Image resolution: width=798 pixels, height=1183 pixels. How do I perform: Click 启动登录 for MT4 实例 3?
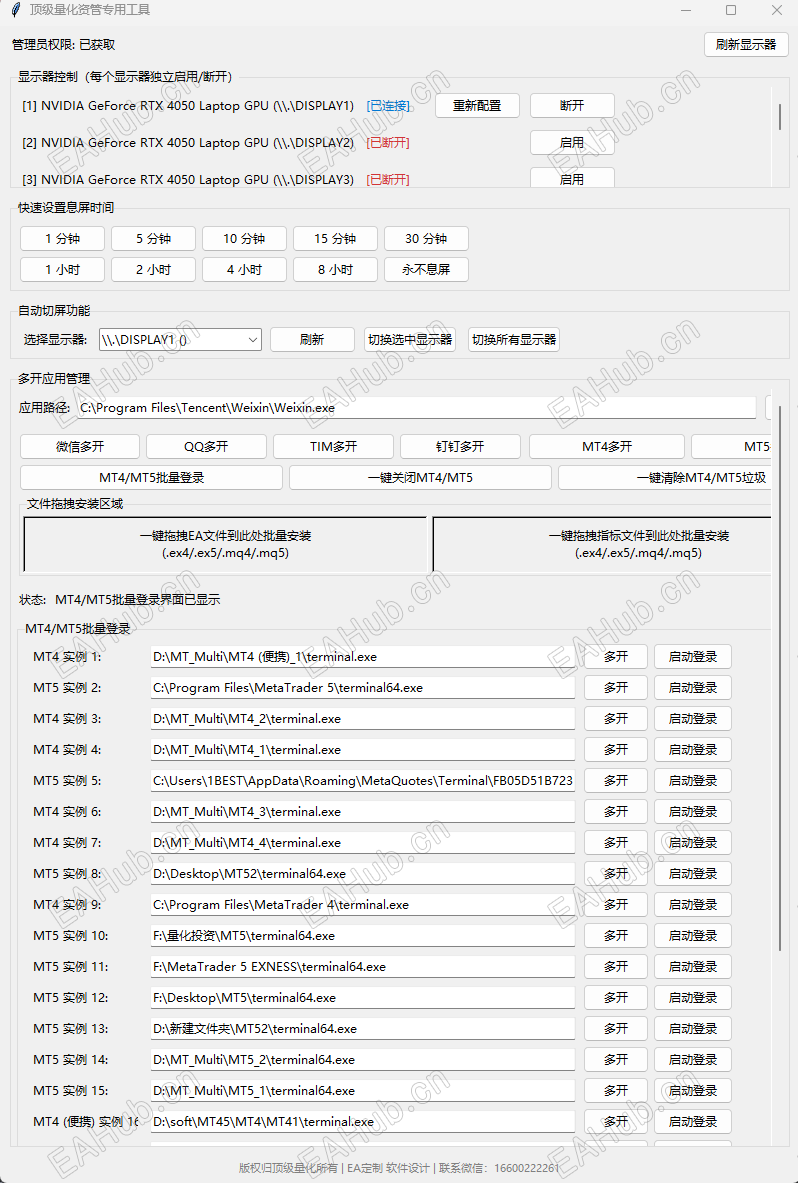click(x=692, y=718)
